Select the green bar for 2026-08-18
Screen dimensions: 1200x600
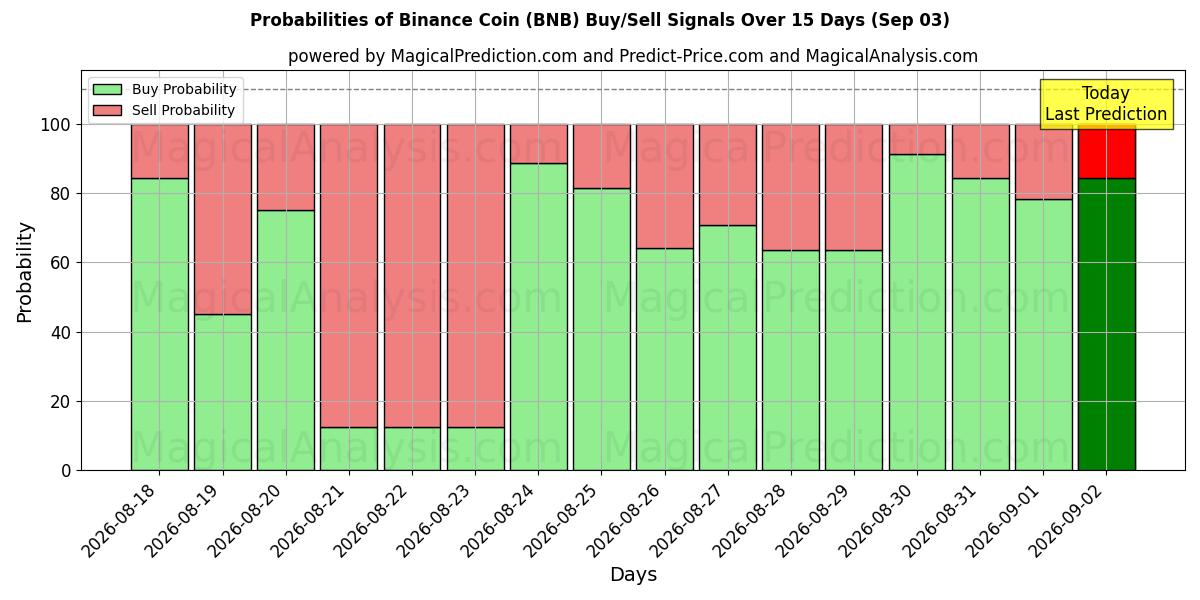point(160,324)
